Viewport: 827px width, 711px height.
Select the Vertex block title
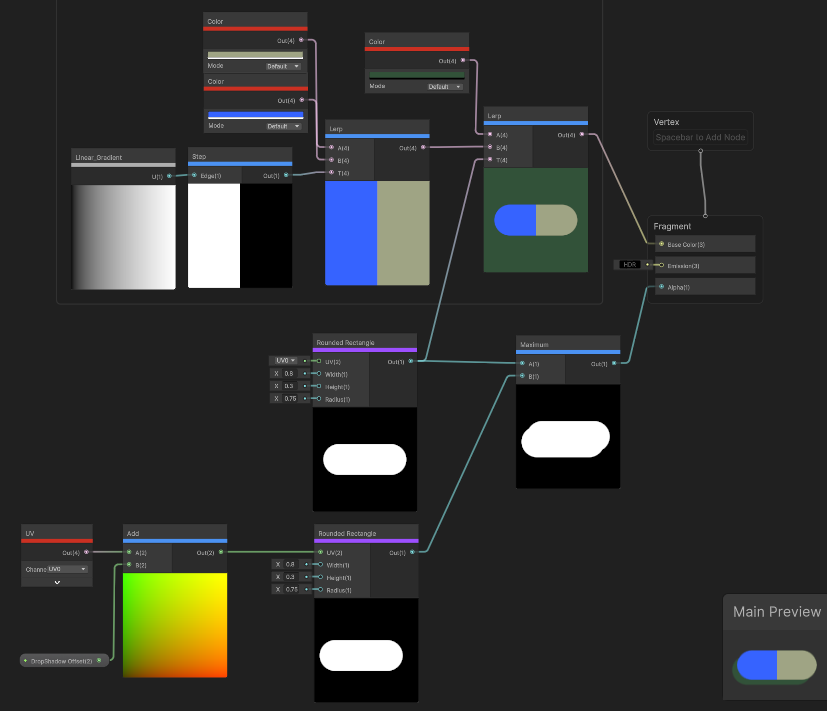[666, 122]
